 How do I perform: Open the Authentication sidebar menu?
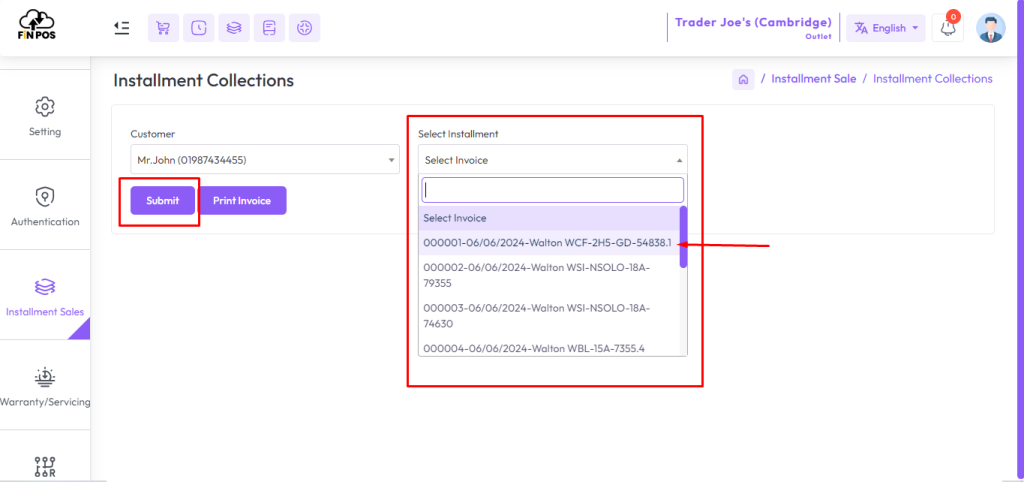click(x=44, y=206)
